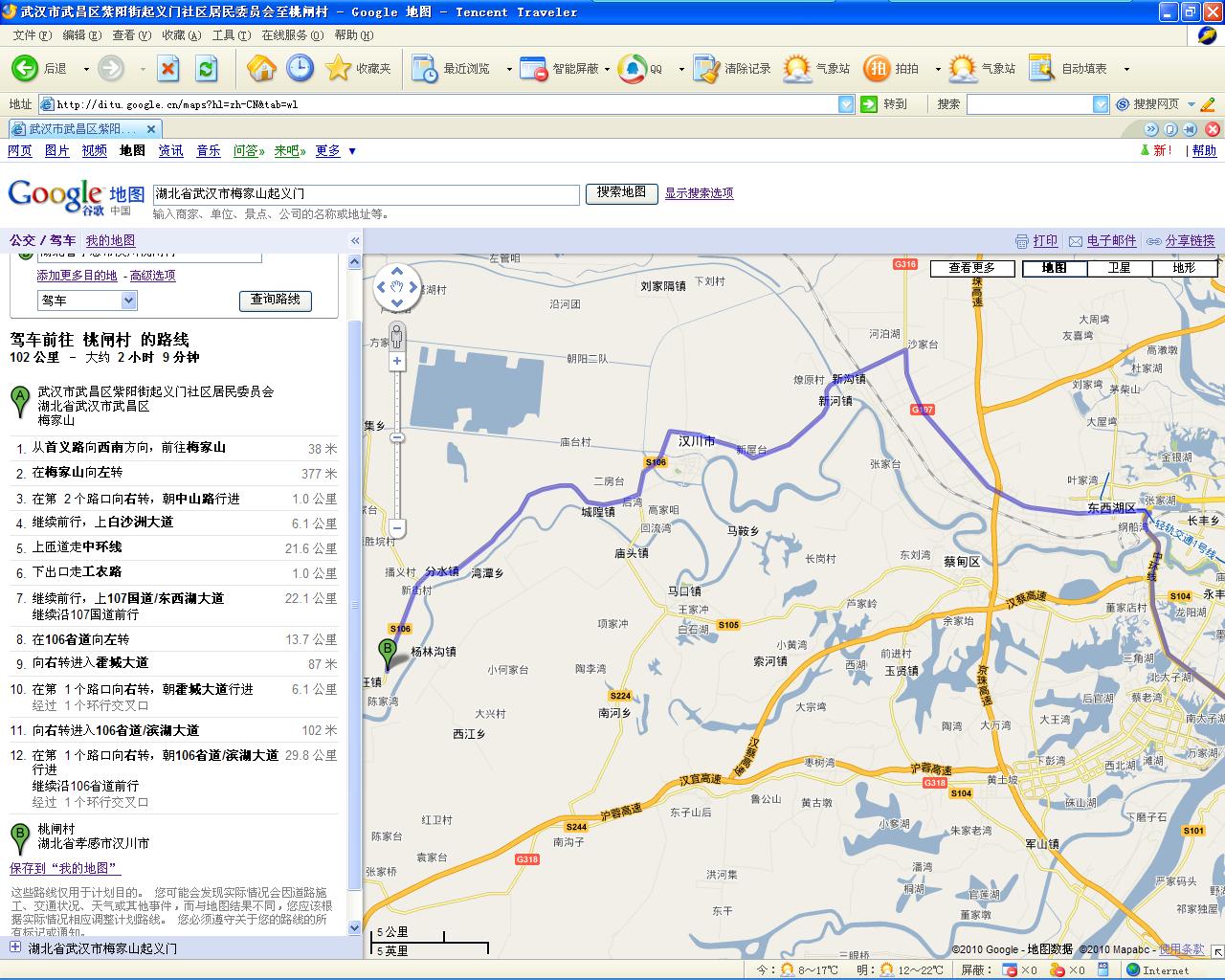Screen dimensions: 1225x980
Task: Click step 8 在106省道向左转
Action: pos(174,640)
